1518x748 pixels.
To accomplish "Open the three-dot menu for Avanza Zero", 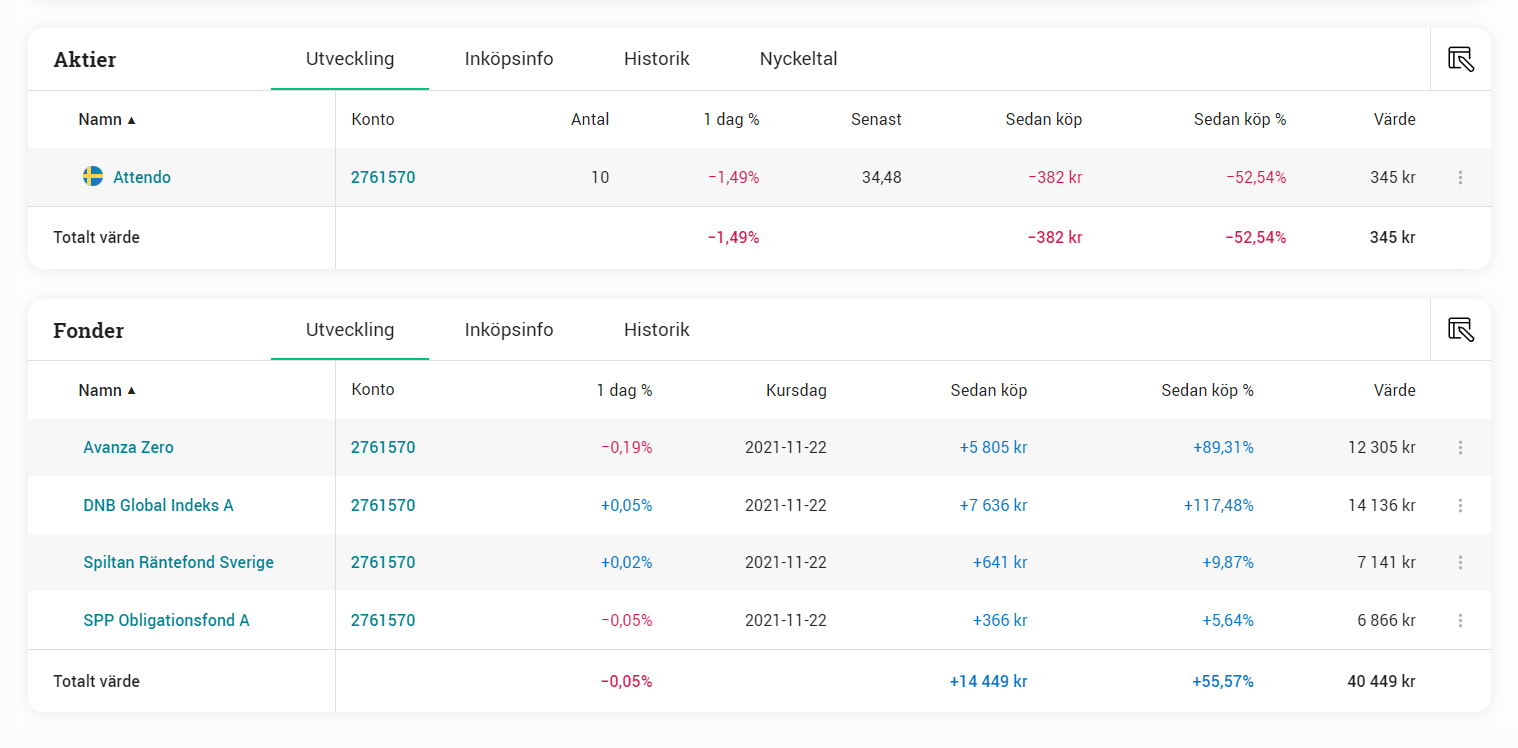I will [1460, 448].
